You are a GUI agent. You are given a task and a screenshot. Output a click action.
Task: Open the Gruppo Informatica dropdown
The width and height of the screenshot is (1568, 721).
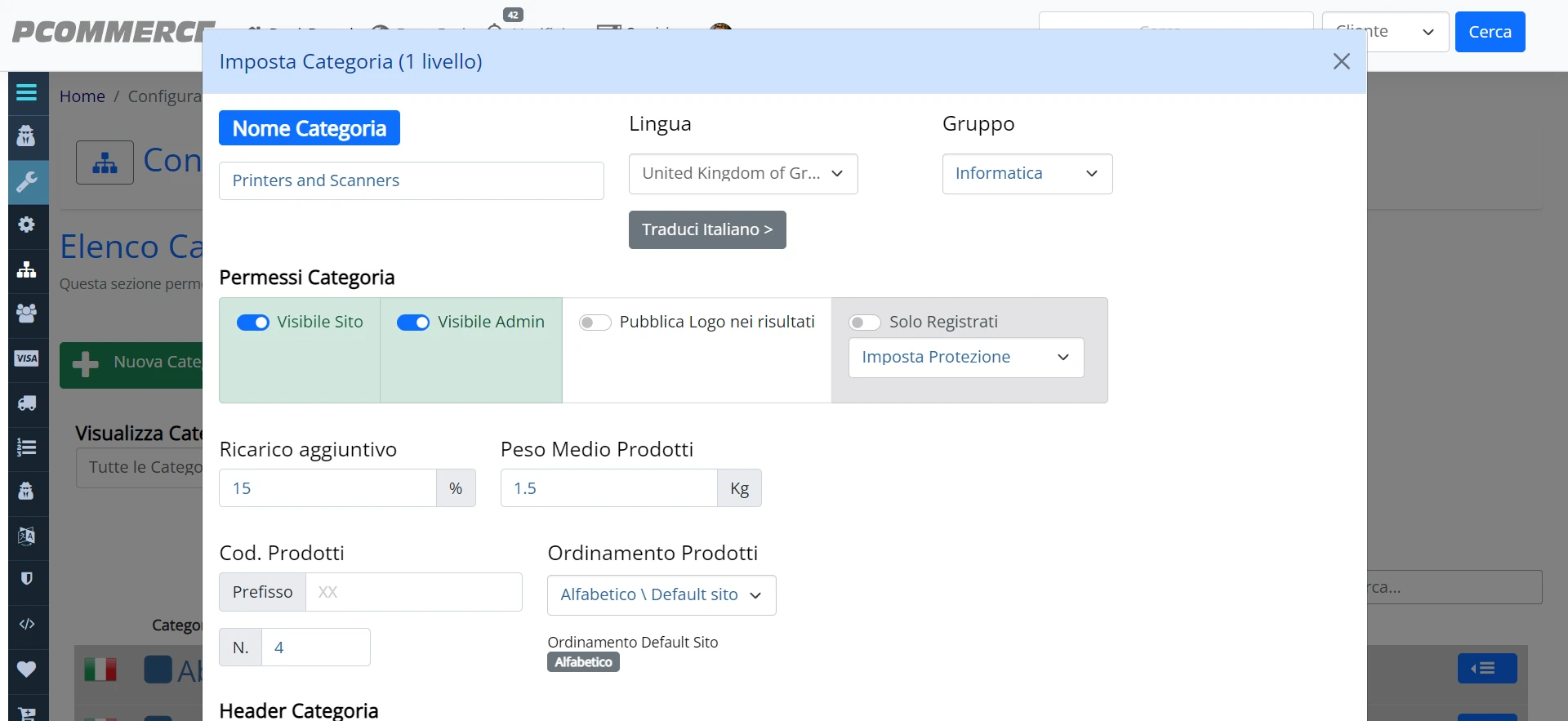click(1027, 174)
